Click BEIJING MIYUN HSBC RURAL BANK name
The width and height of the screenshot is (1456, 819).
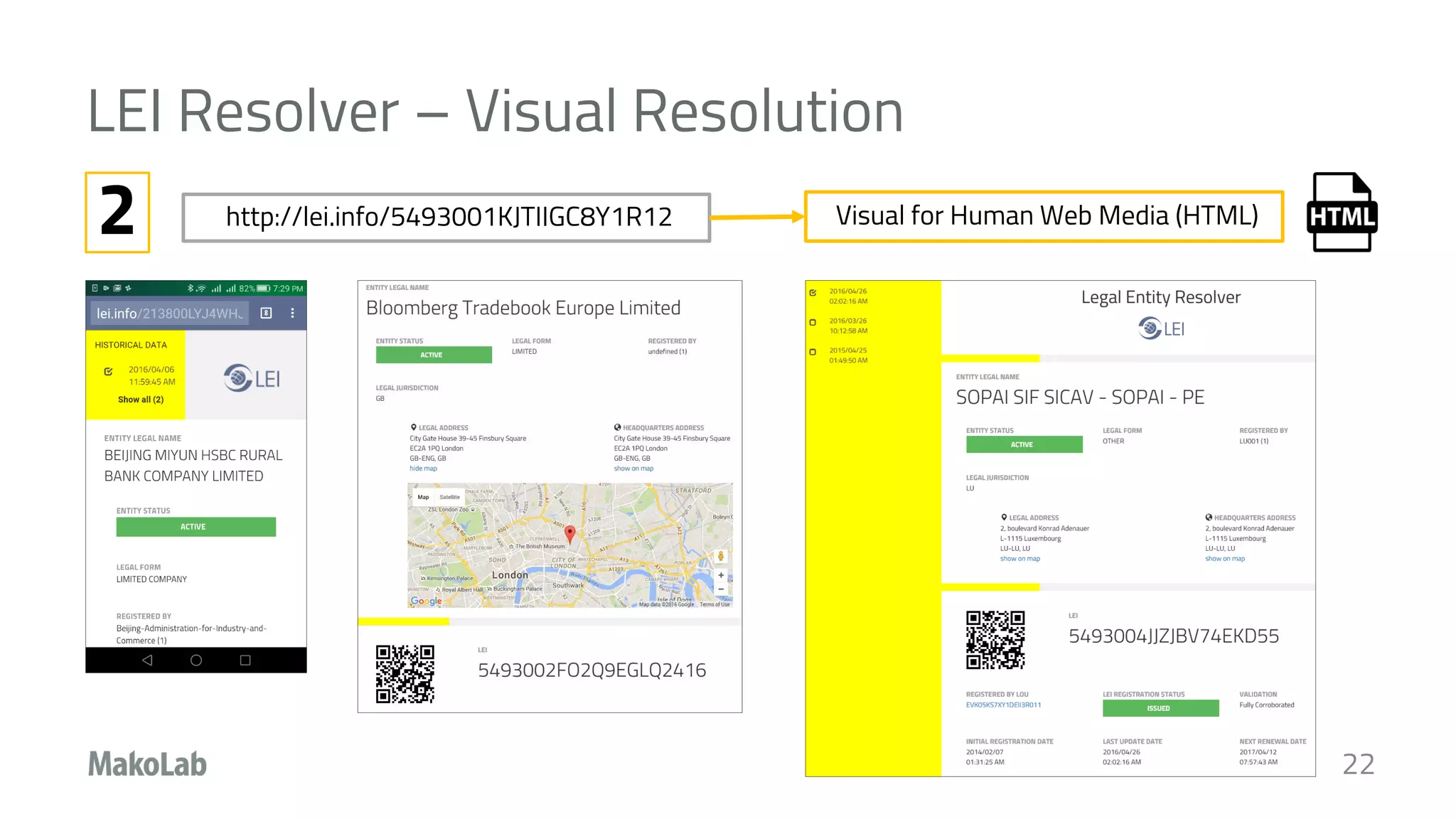point(193,466)
